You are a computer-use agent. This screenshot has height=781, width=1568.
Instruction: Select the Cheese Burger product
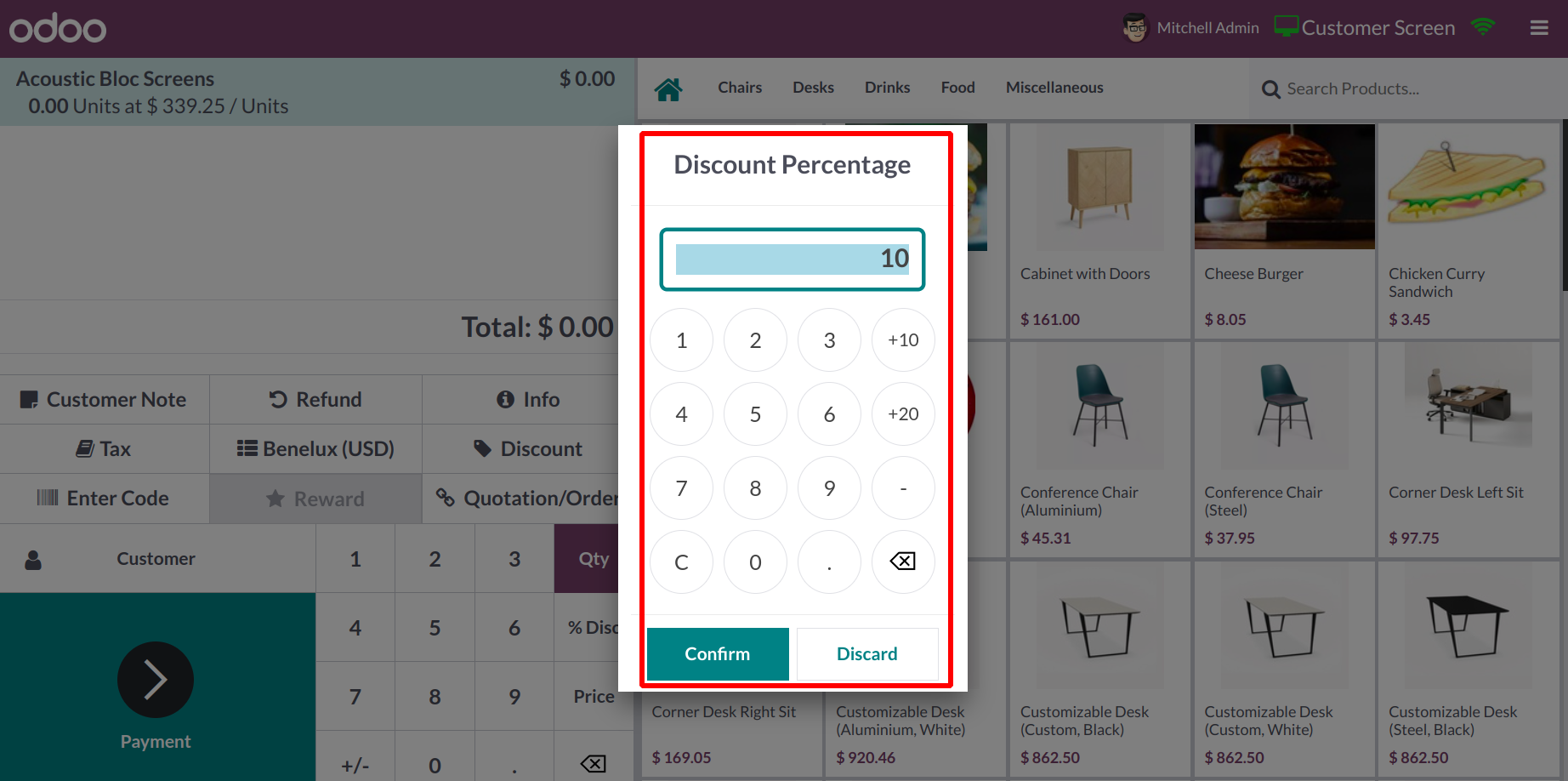point(1284,230)
